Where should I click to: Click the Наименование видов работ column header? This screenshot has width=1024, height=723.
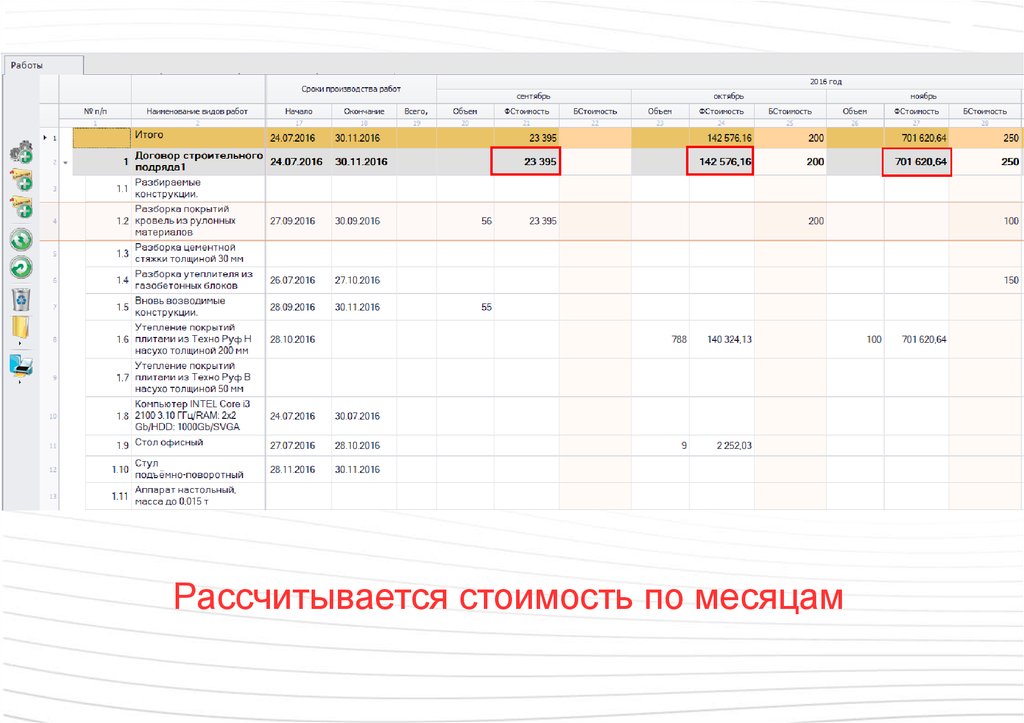[197, 112]
